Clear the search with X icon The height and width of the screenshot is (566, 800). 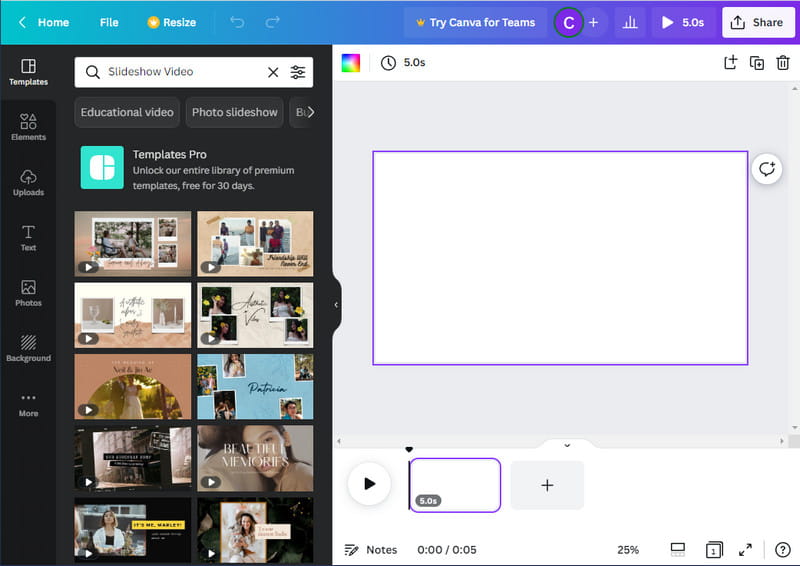tap(273, 72)
